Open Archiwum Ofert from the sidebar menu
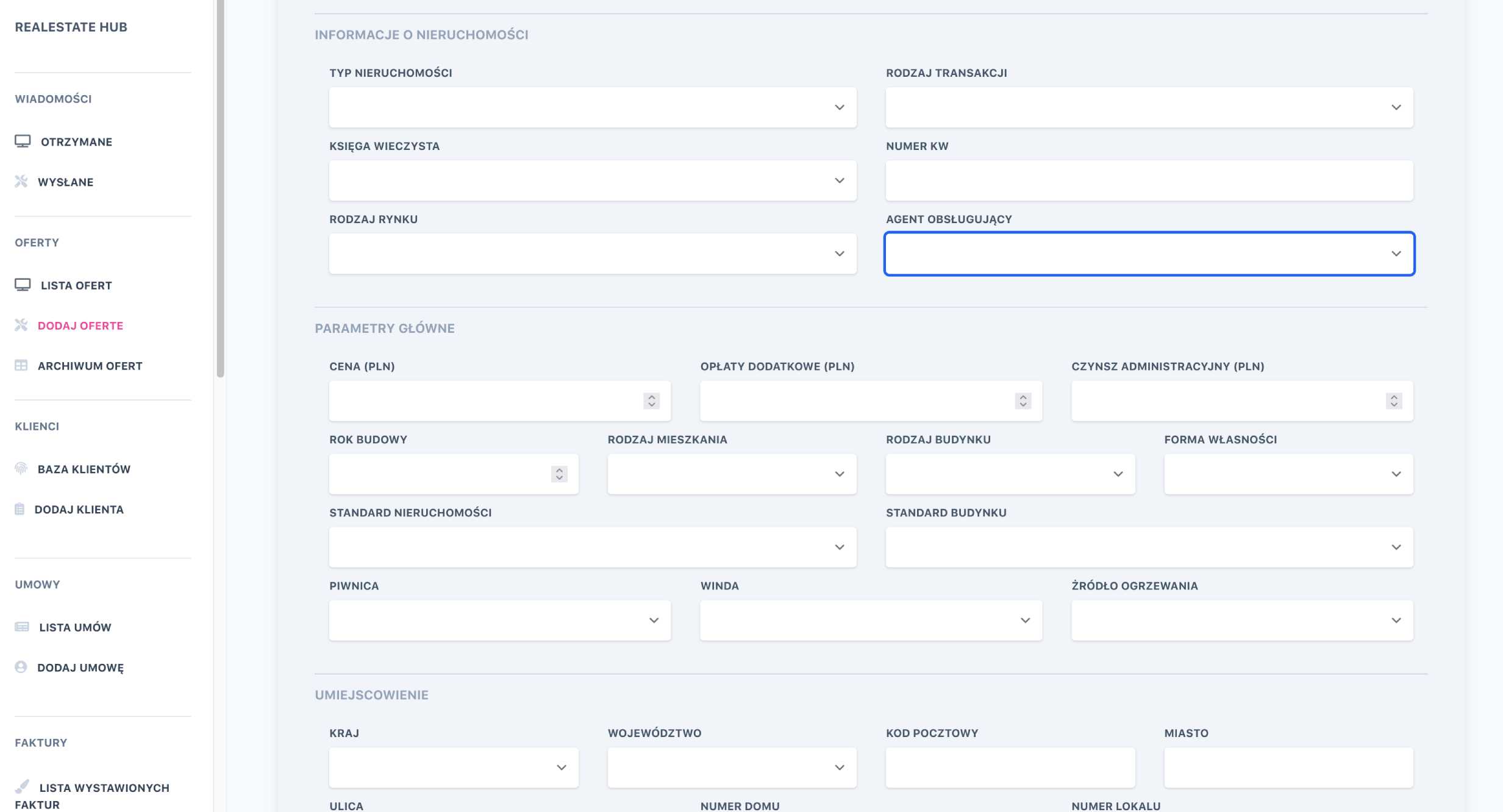Screen dimensions: 1503x812 [90, 366]
